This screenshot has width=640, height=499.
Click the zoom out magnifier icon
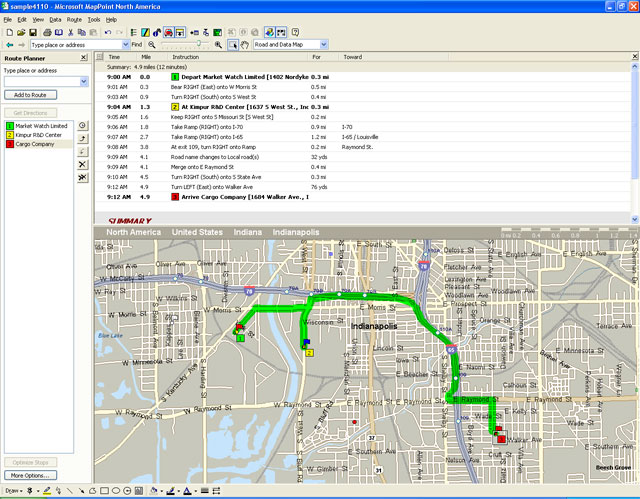[152, 44]
